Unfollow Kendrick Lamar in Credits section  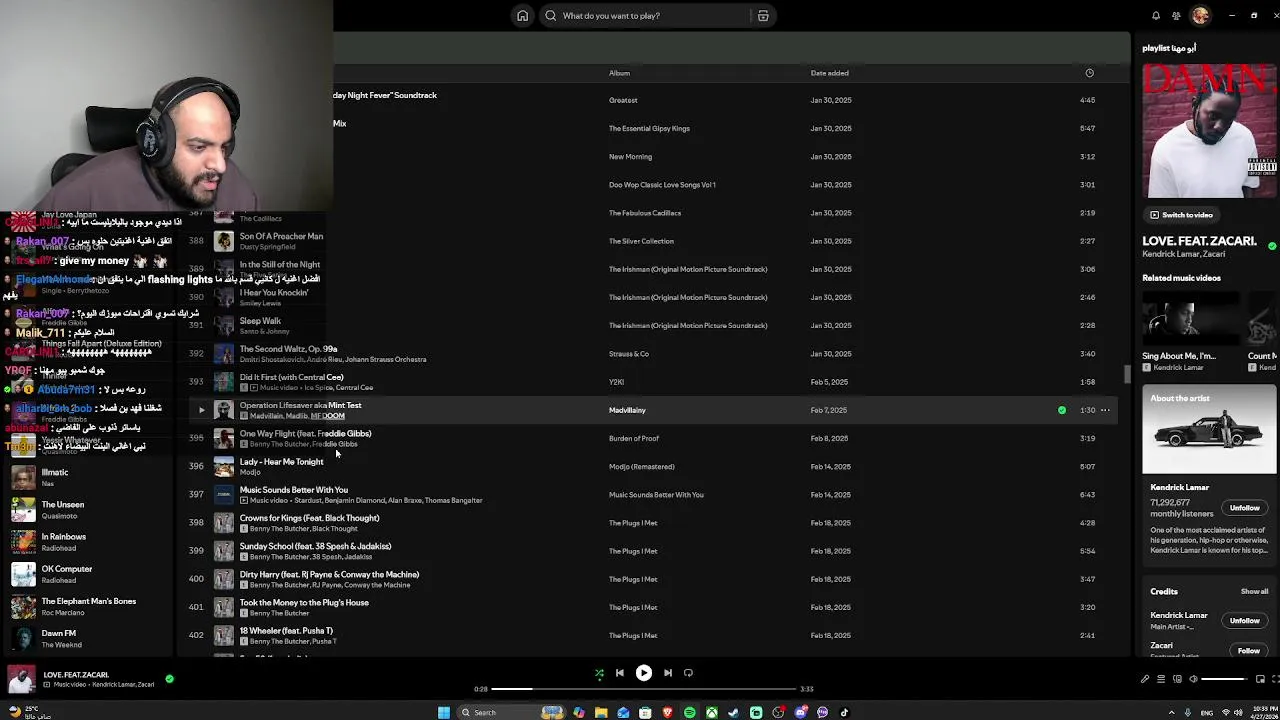(x=1244, y=621)
